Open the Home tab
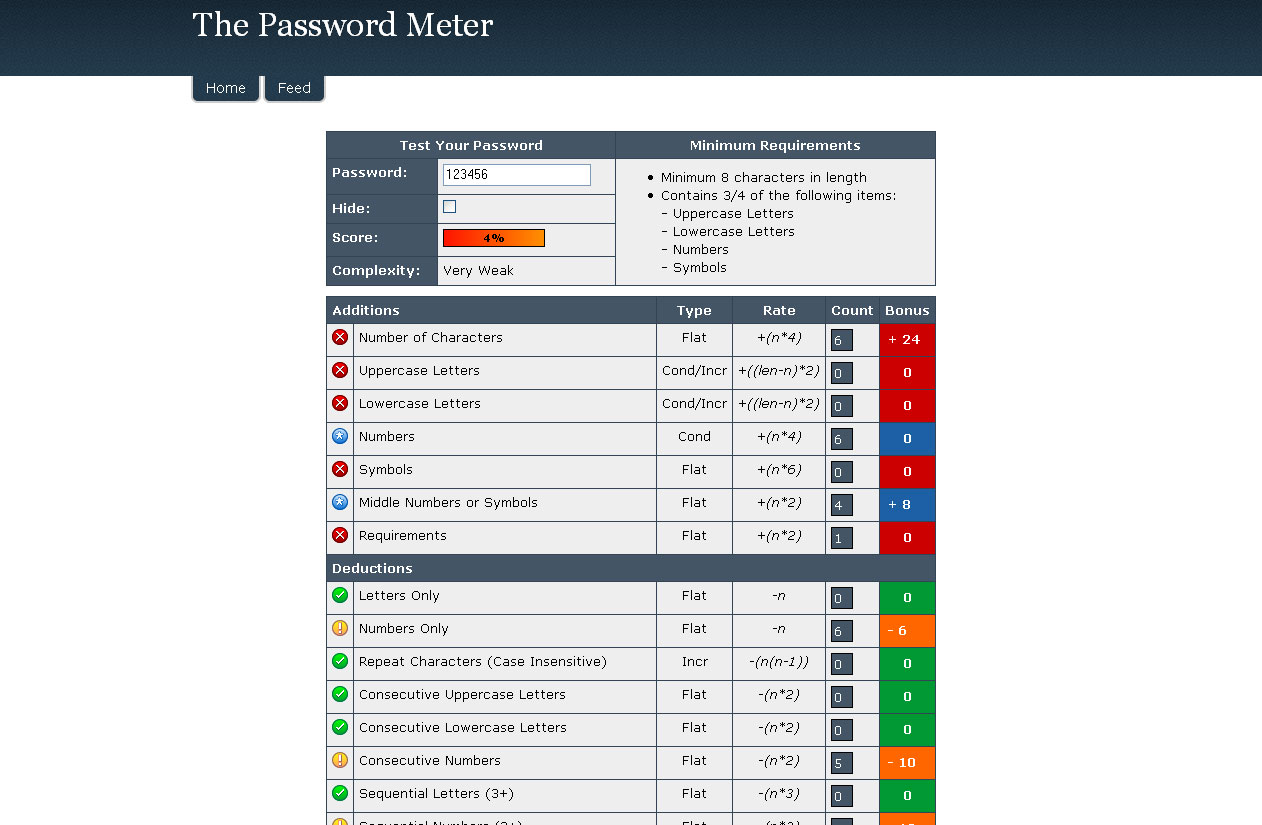Viewport: 1262px width, 825px height. click(226, 88)
